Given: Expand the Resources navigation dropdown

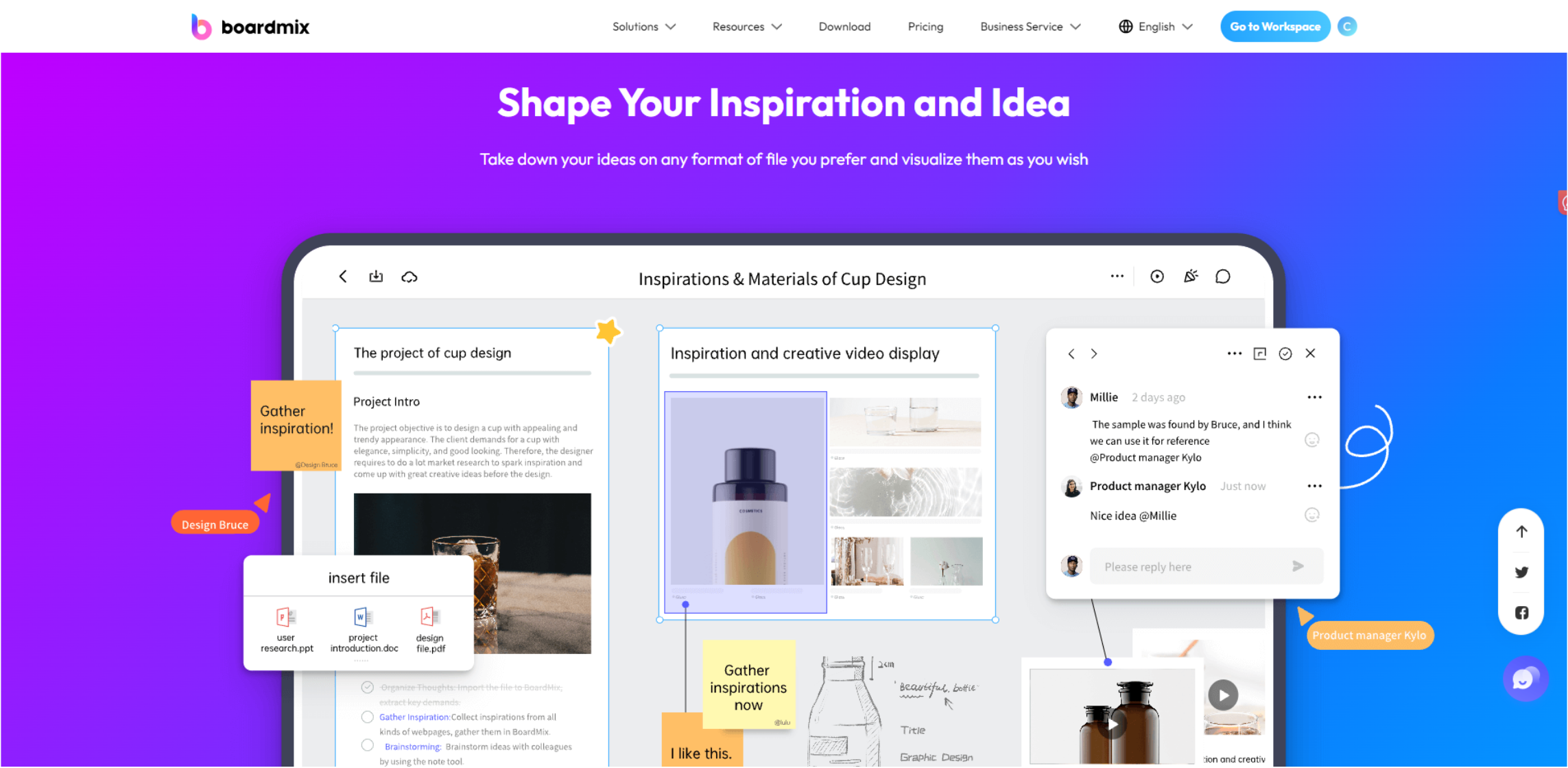Looking at the screenshot, I should [x=745, y=27].
